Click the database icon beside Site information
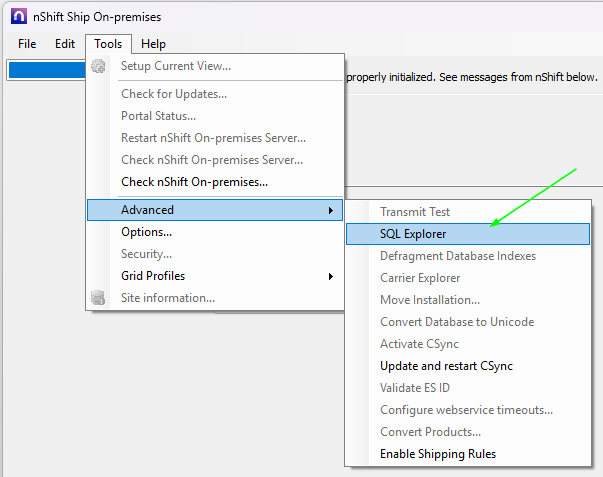This screenshot has width=603, height=477. point(98,298)
